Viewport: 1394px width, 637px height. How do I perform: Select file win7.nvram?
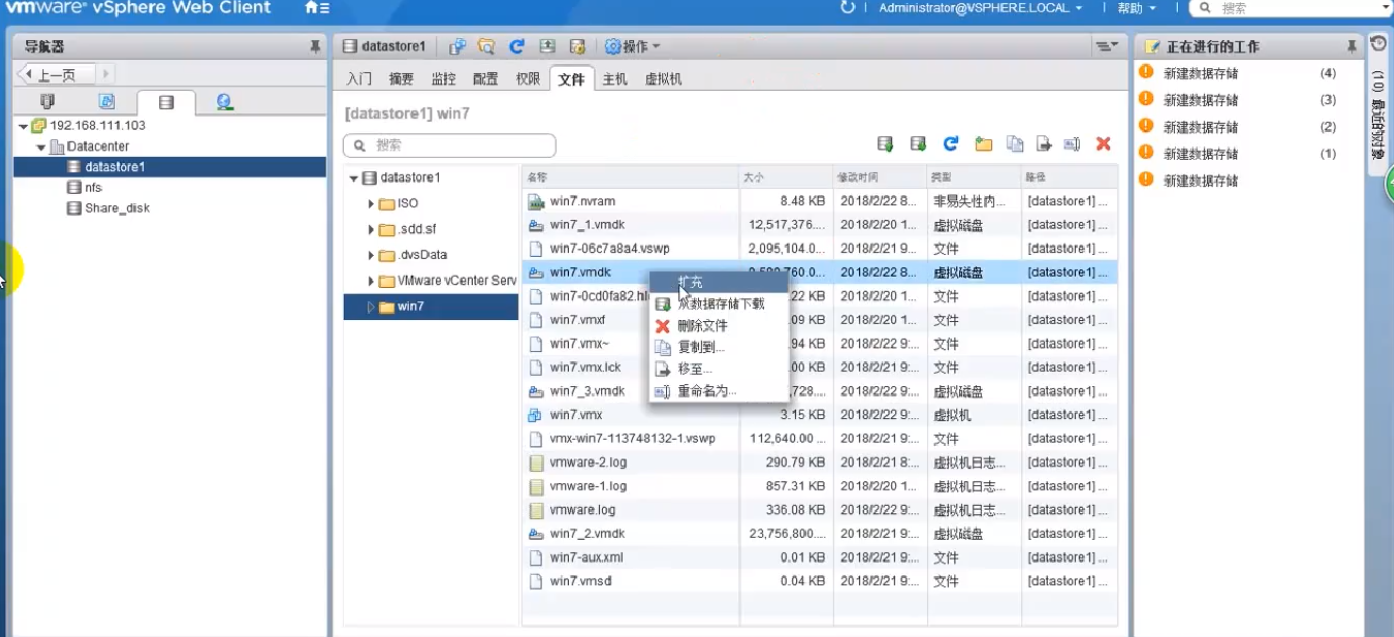tap(582, 201)
